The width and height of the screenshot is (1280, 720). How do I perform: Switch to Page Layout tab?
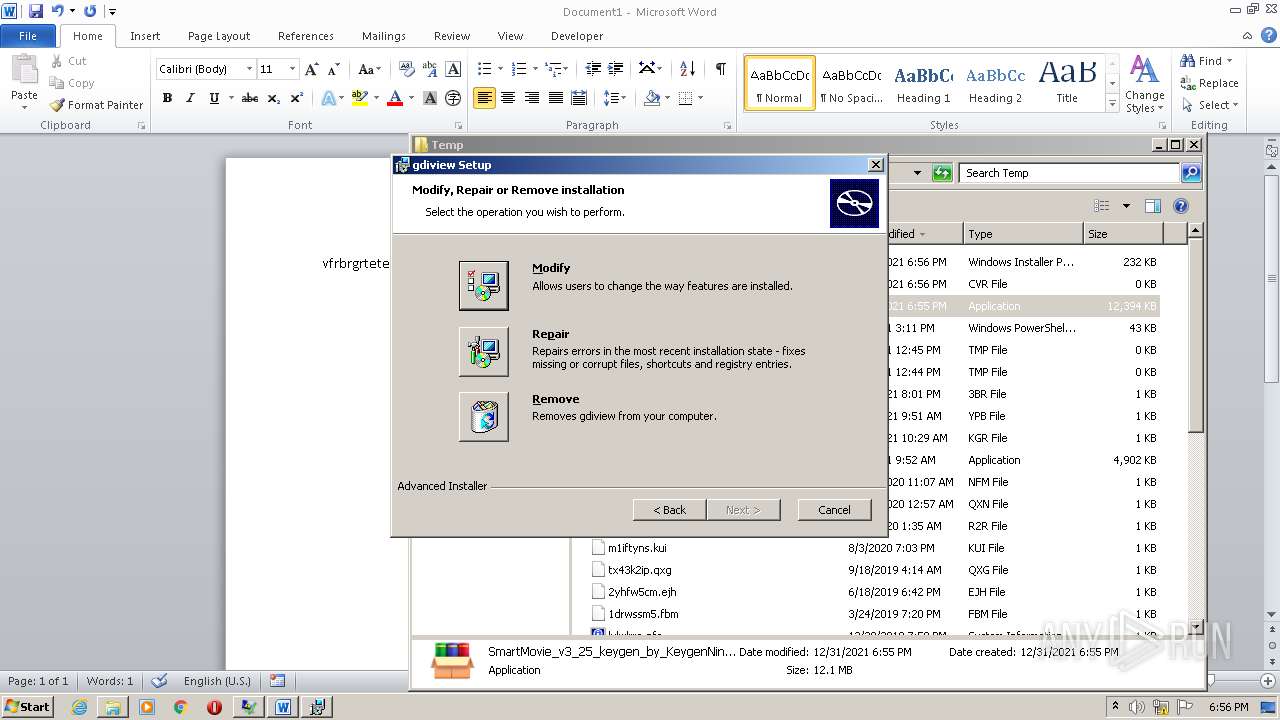pos(219,36)
